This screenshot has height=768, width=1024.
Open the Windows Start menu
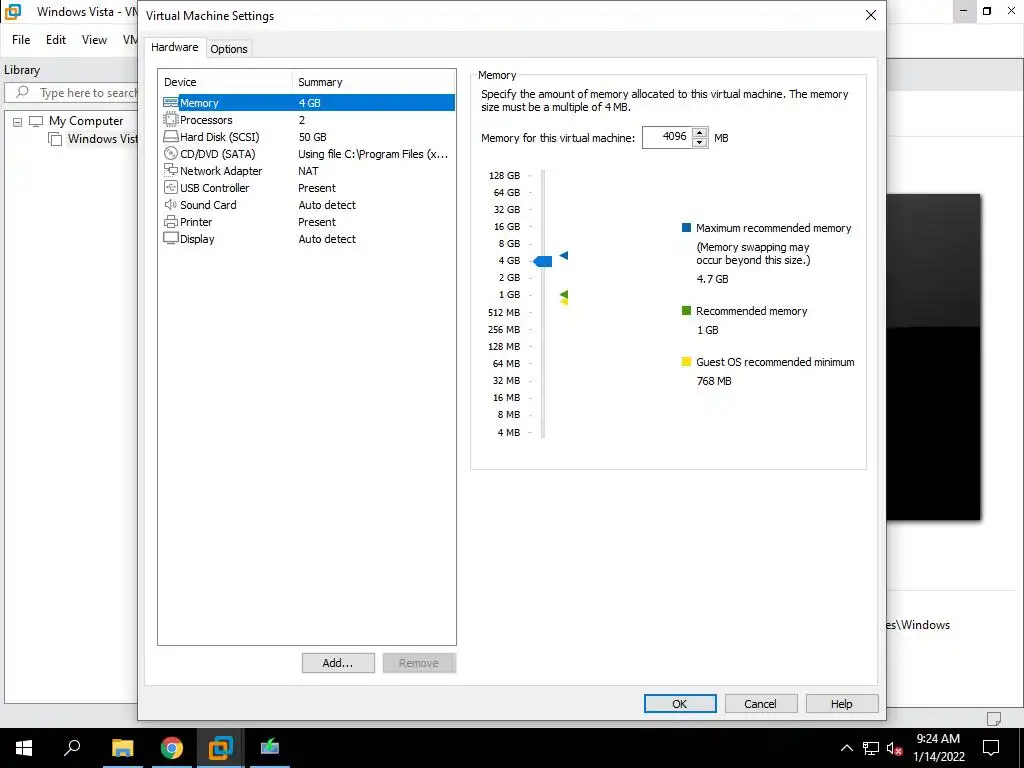click(24, 748)
